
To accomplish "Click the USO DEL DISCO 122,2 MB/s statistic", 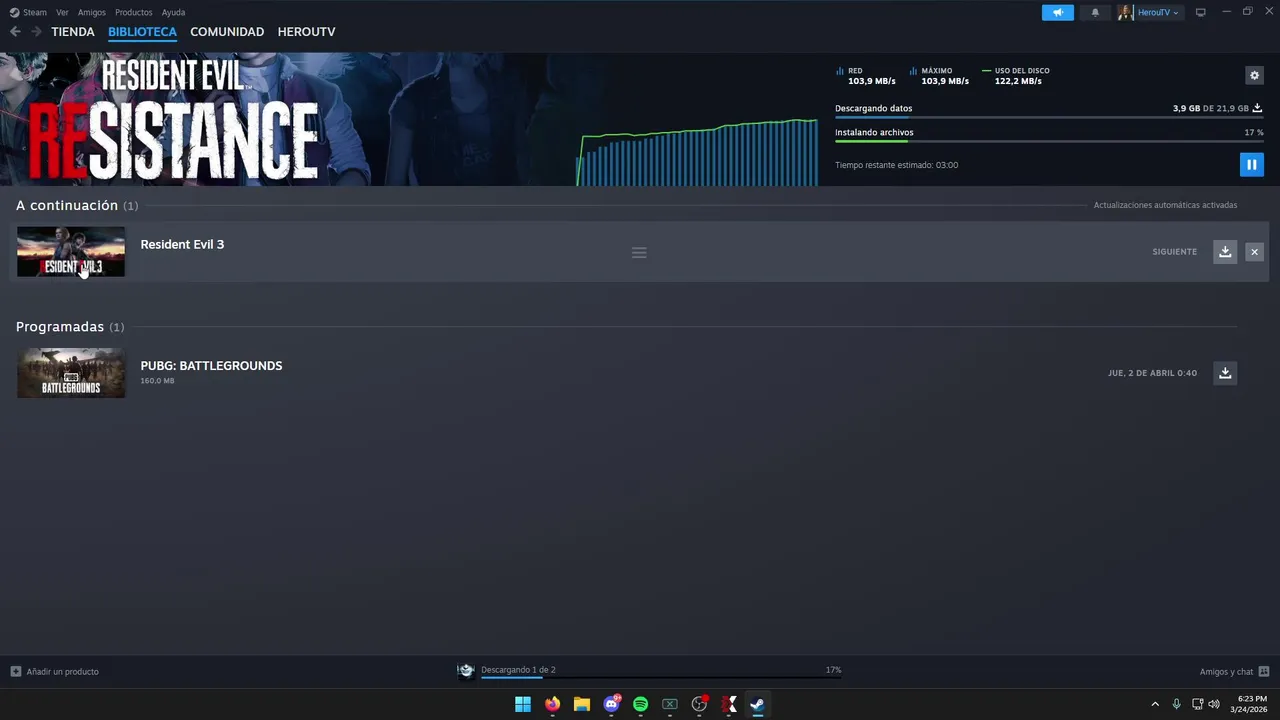I will pyautogui.click(x=1016, y=76).
